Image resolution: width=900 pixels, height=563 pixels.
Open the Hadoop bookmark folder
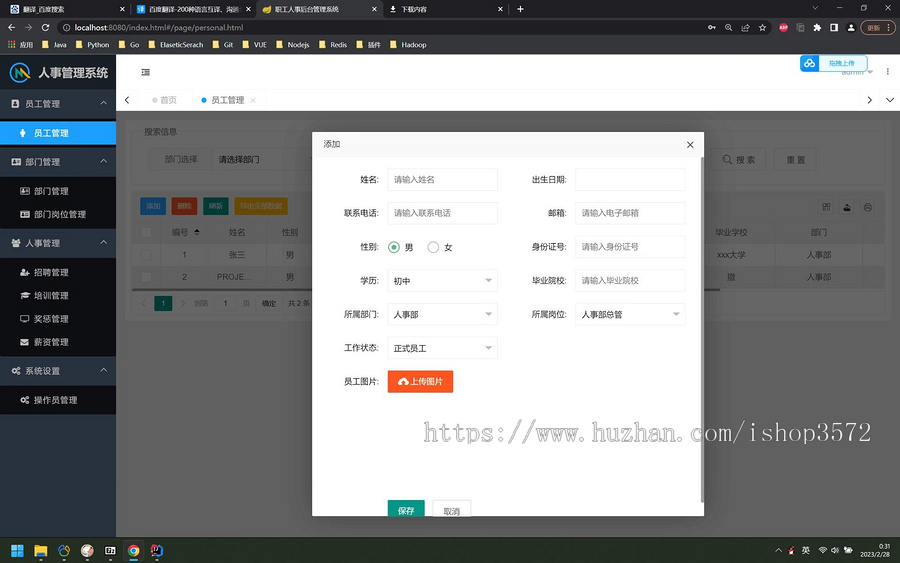pos(408,45)
